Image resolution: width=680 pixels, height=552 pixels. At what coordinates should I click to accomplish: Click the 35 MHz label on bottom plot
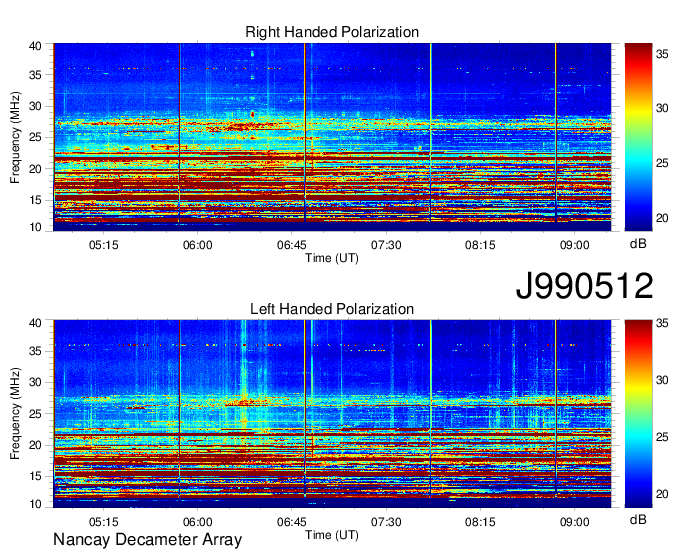click(x=36, y=352)
